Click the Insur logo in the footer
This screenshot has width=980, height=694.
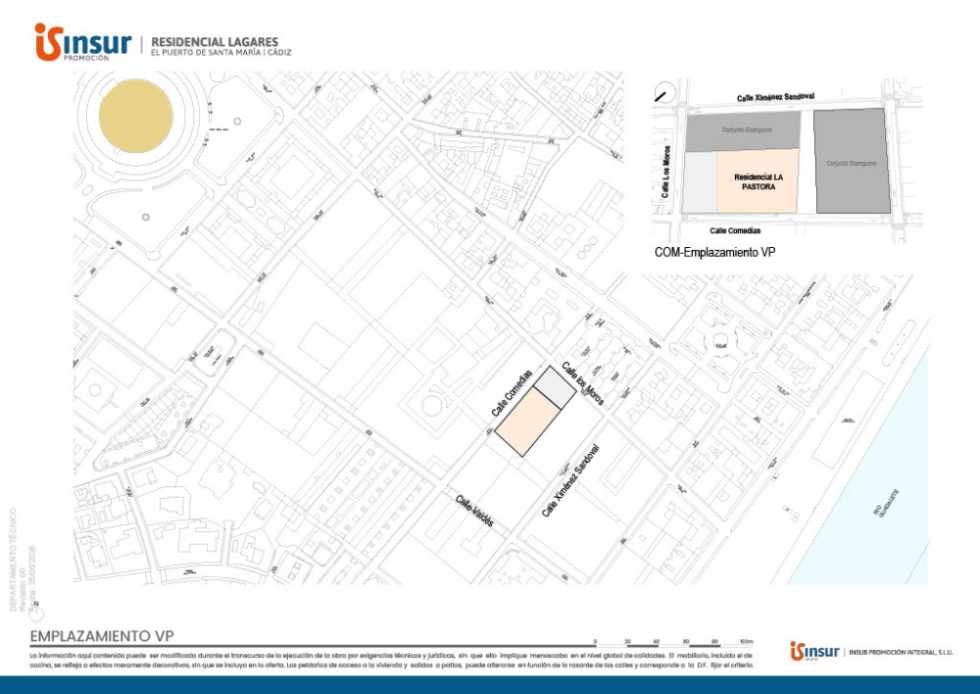pyautogui.click(x=814, y=651)
